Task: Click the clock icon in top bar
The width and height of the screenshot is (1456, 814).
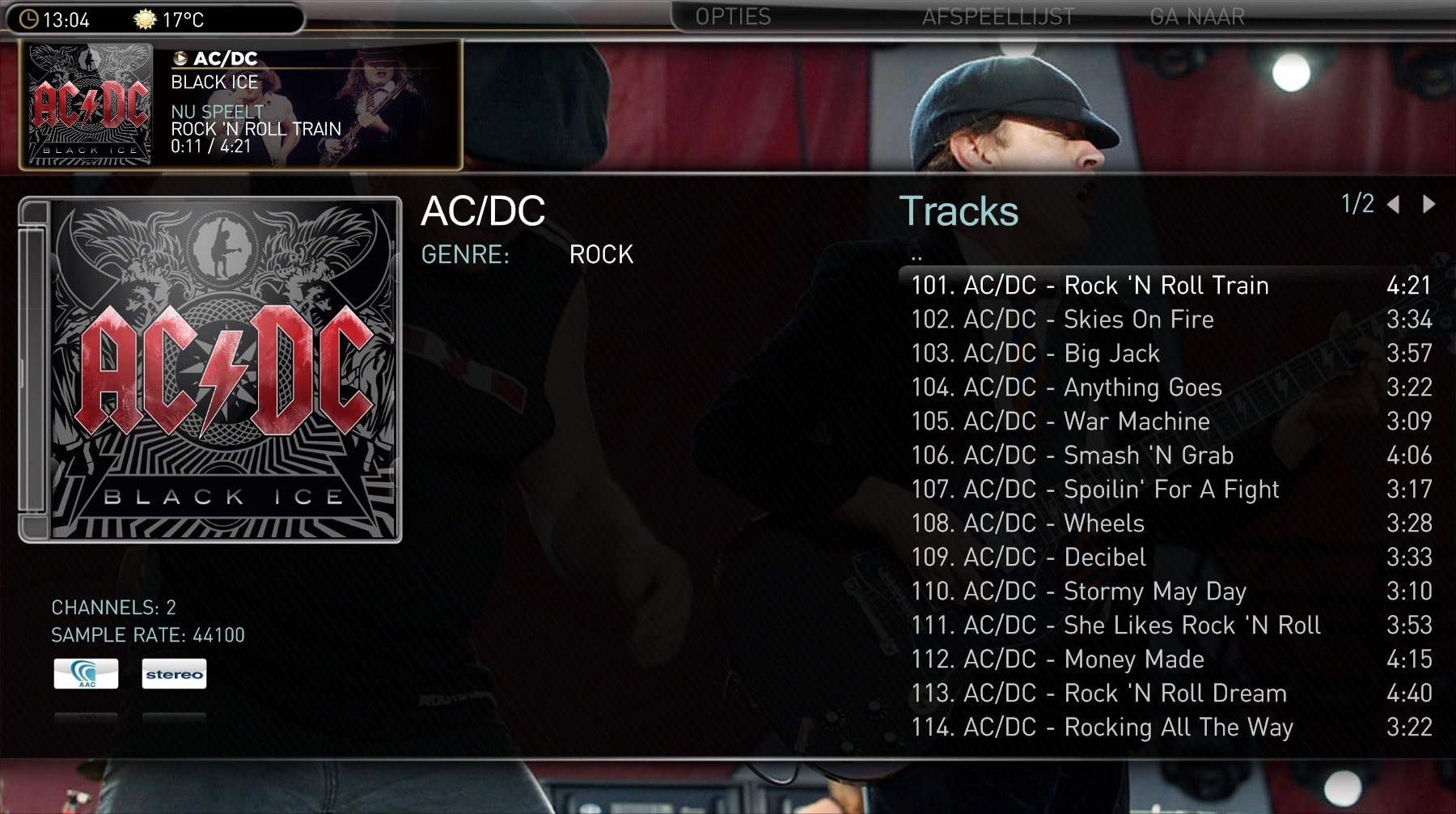Action: (x=28, y=19)
